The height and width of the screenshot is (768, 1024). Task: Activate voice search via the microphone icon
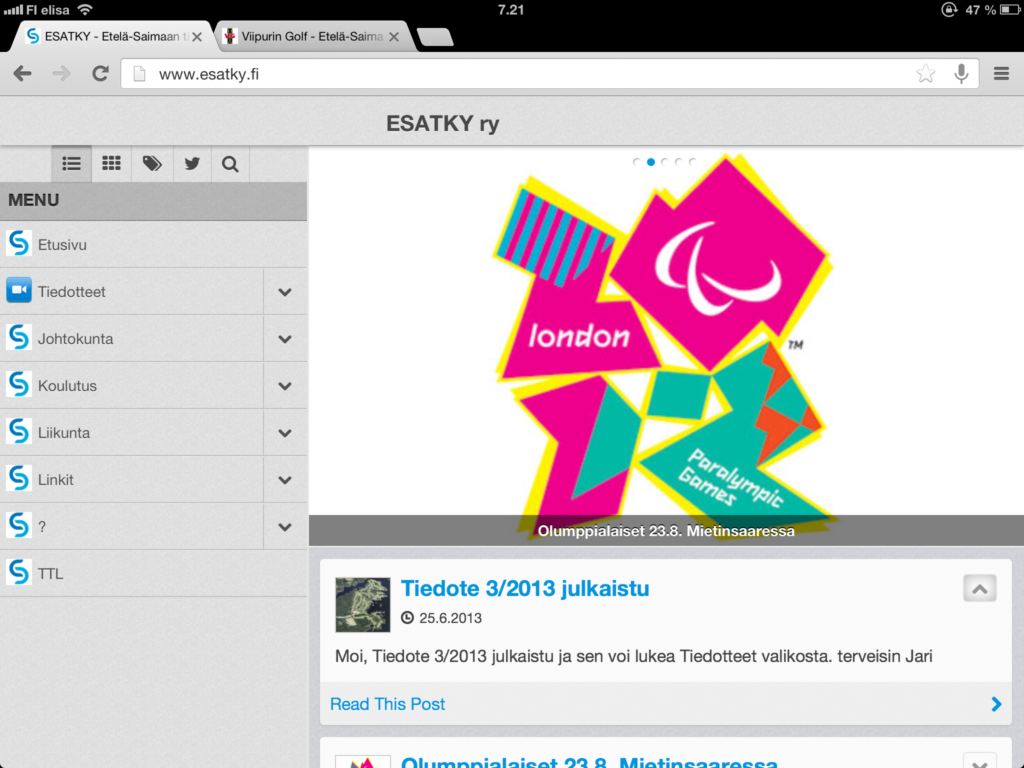pos(961,73)
